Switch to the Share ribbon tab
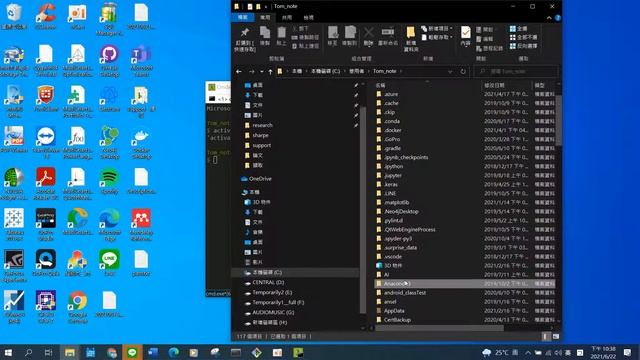640x360 pixels. [287, 18]
